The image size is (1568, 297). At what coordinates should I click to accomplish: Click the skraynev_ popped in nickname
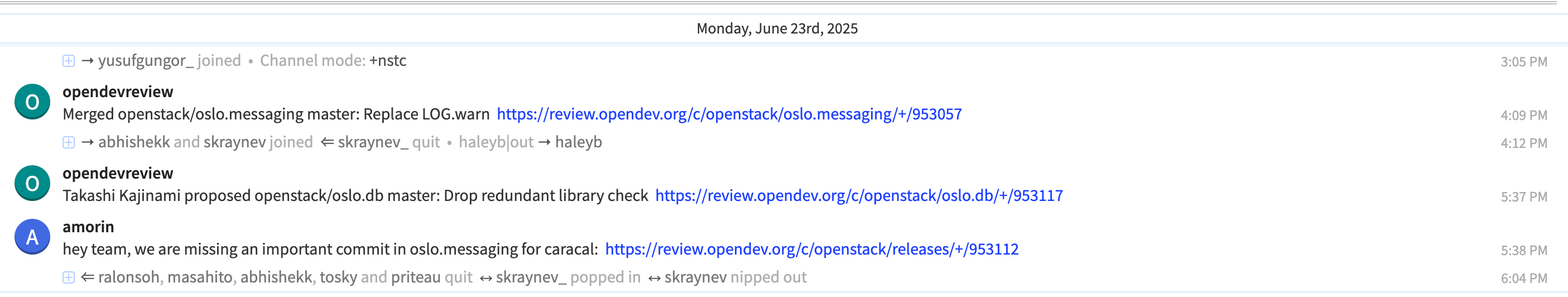pos(531,277)
